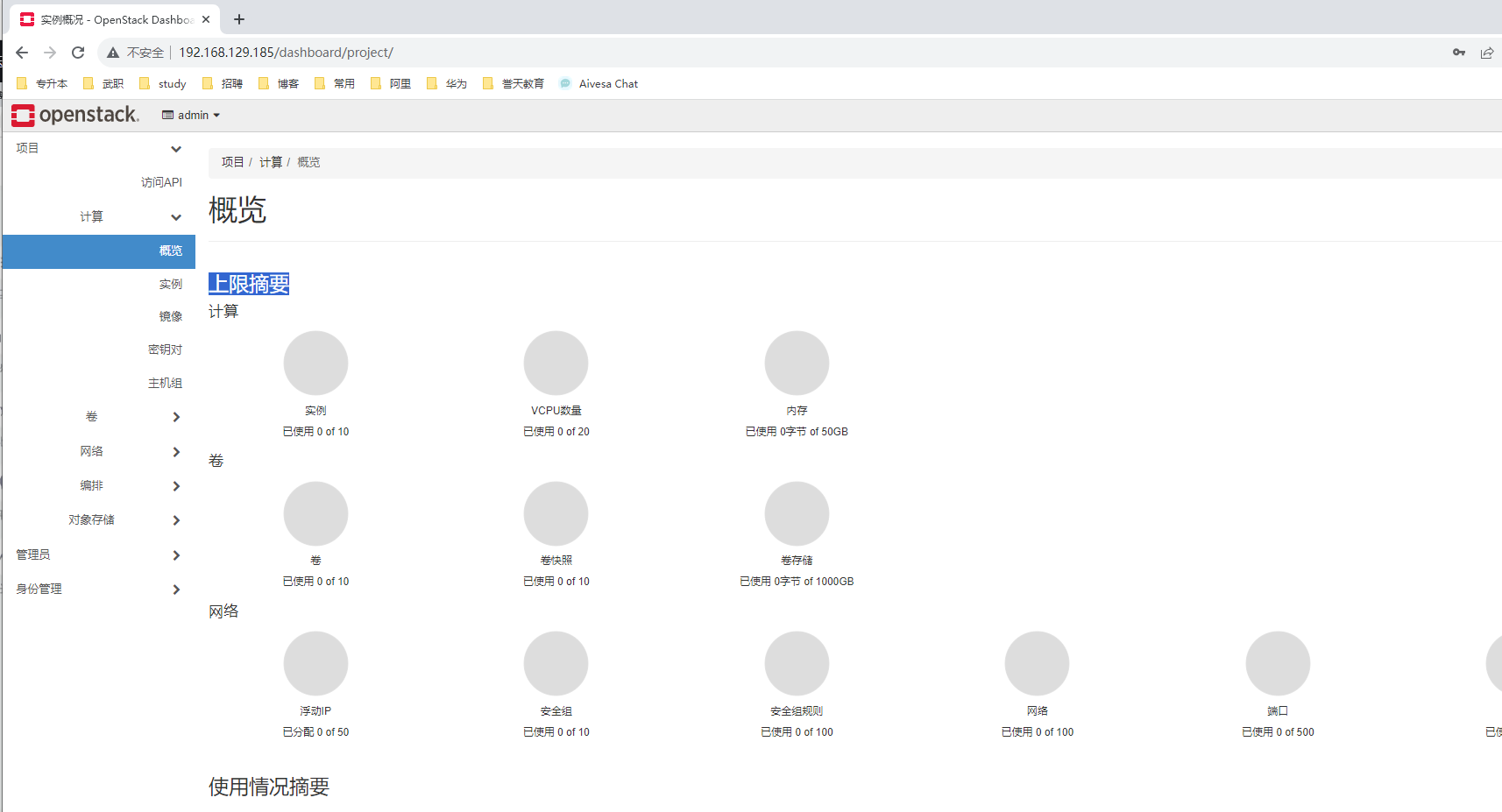Click the 卷快照 label under its chart
Viewport: 1502px width, 812px height.
(556, 561)
